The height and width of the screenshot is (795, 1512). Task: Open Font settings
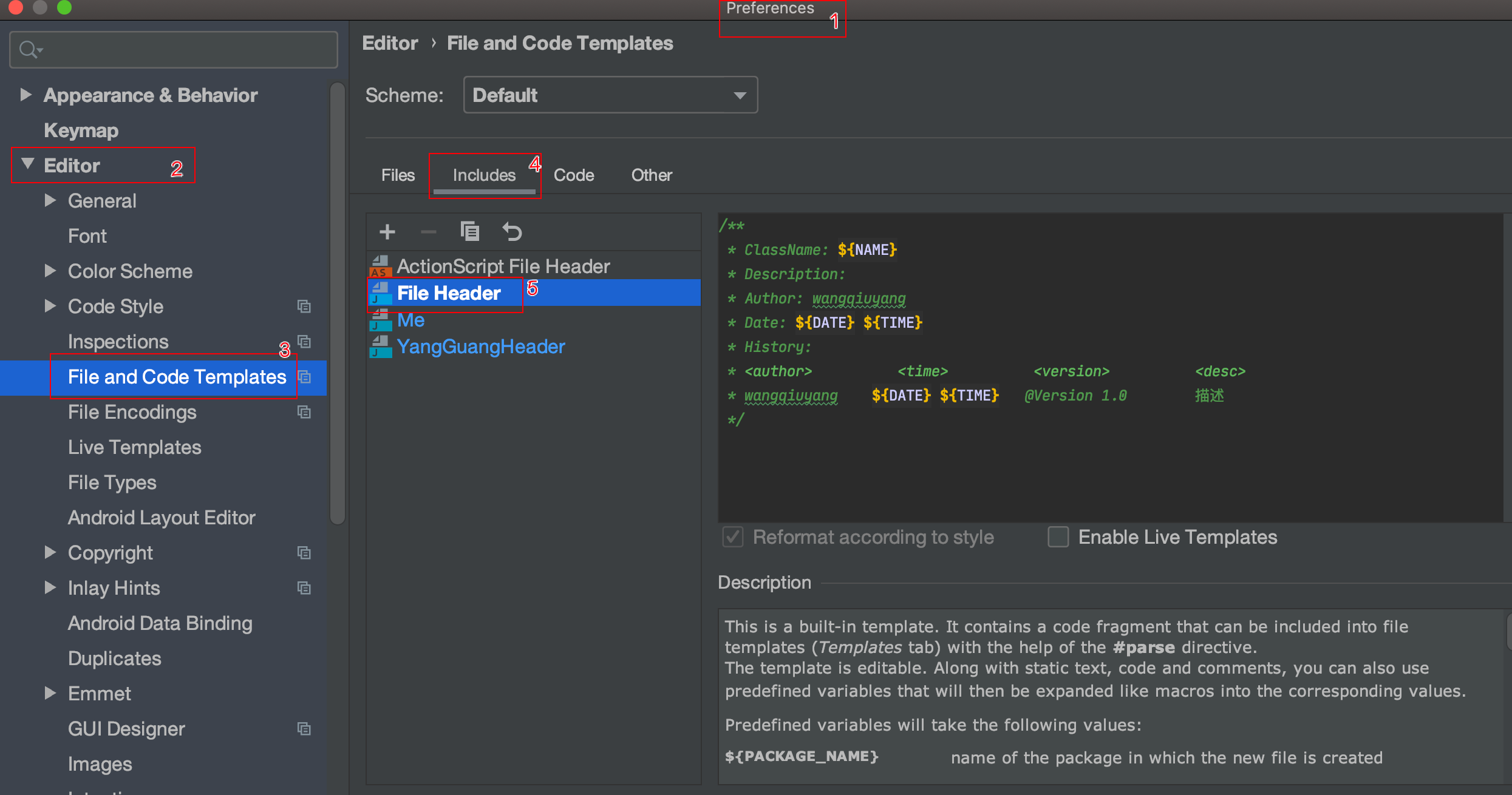pos(87,236)
